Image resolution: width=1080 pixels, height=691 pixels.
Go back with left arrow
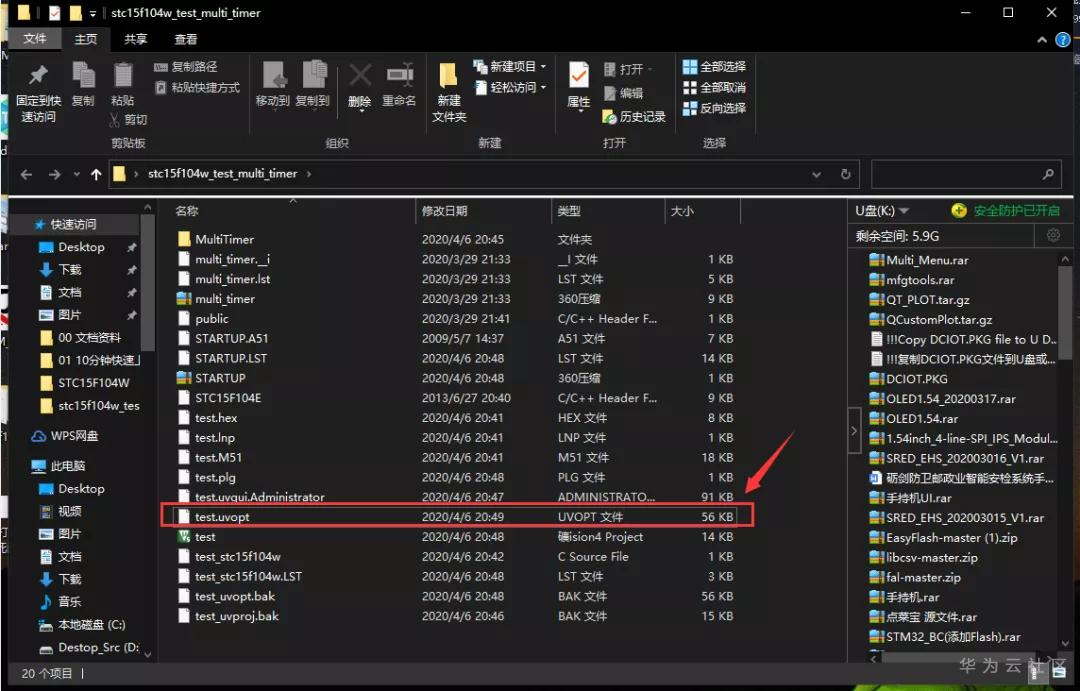26,174
